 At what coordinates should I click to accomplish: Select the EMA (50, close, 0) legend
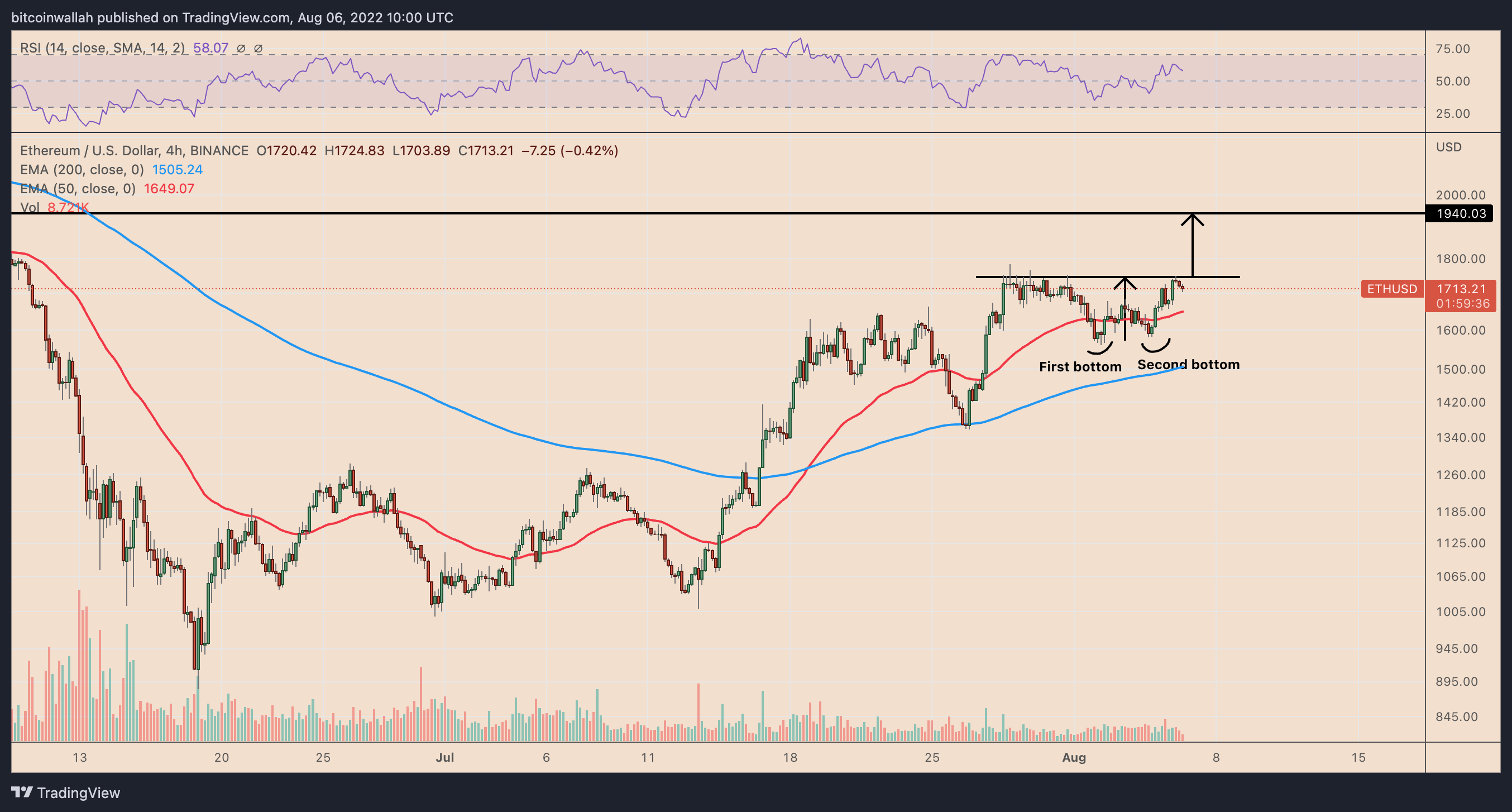click(x=78, y=188)
